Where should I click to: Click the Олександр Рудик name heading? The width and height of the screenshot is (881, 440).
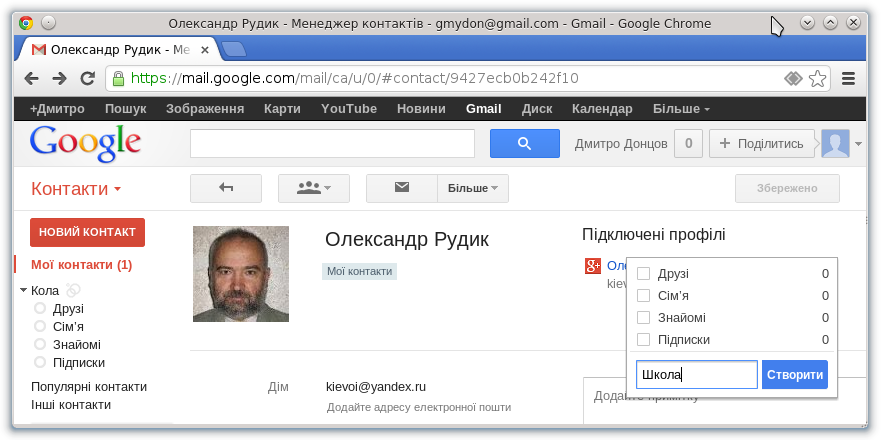pyautogui.click(x=407, y=239)
